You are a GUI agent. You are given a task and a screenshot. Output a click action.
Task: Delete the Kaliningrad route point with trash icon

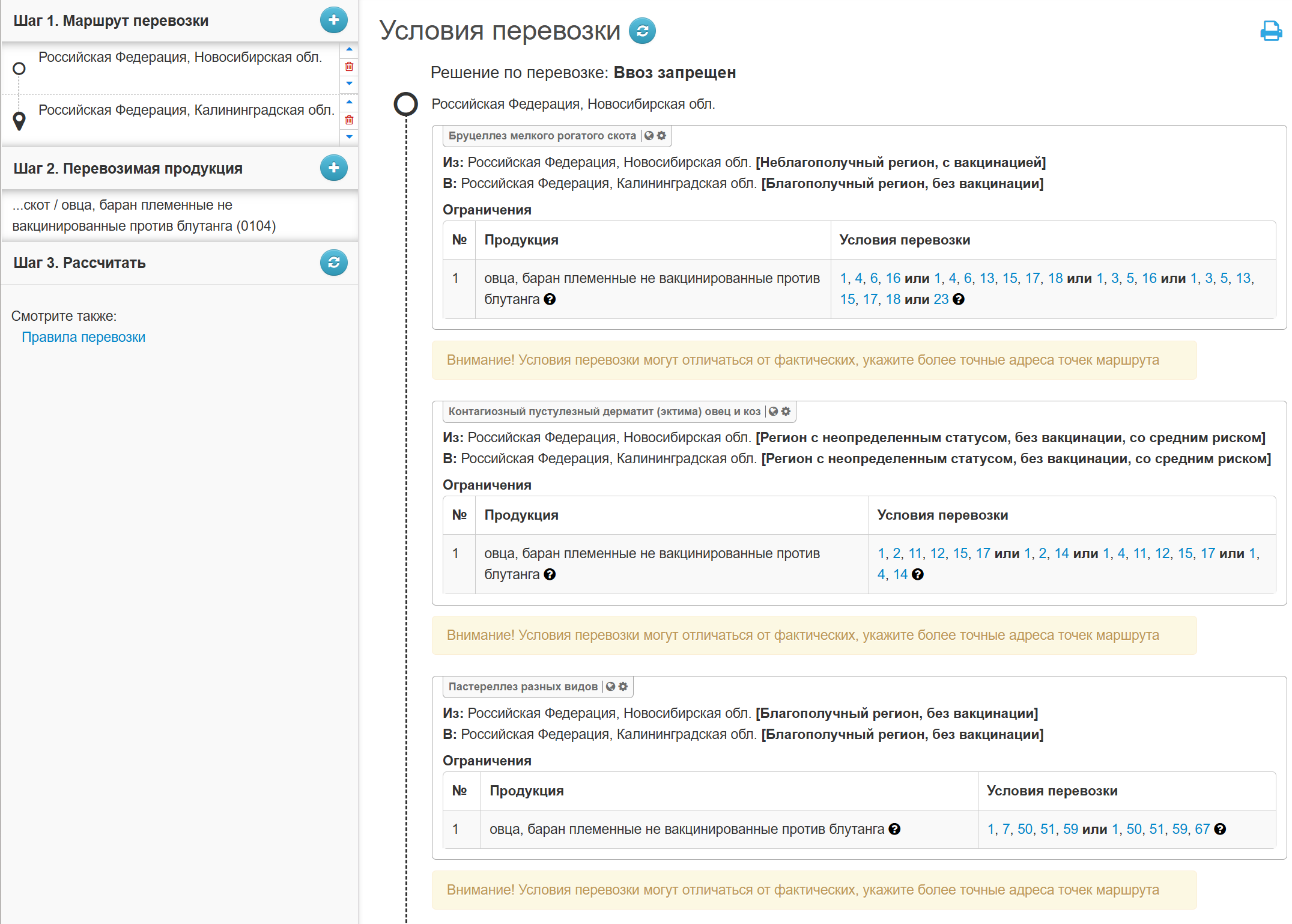pos(349,120)
